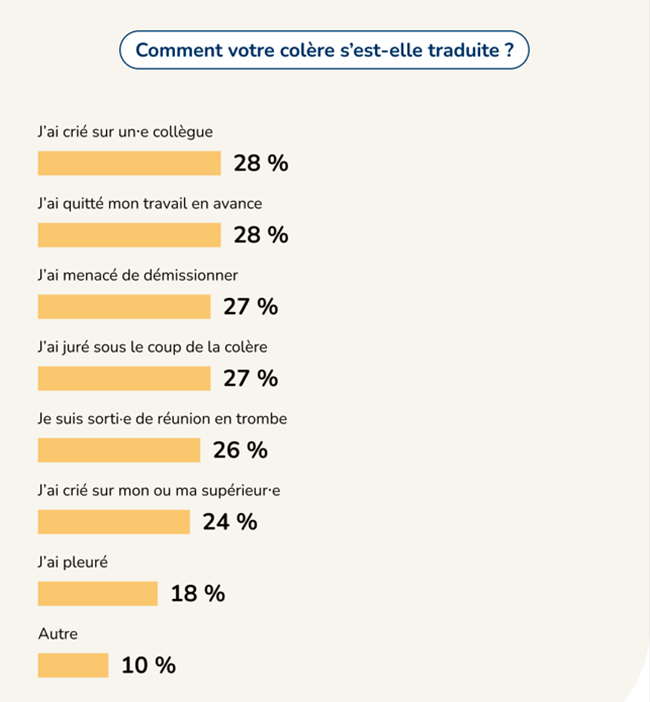Image resolution: width=650 pixels, height=702 pixels.
Task: Select the label "J'ai quitté mon travail en avance"
Action: click(149, 203)
